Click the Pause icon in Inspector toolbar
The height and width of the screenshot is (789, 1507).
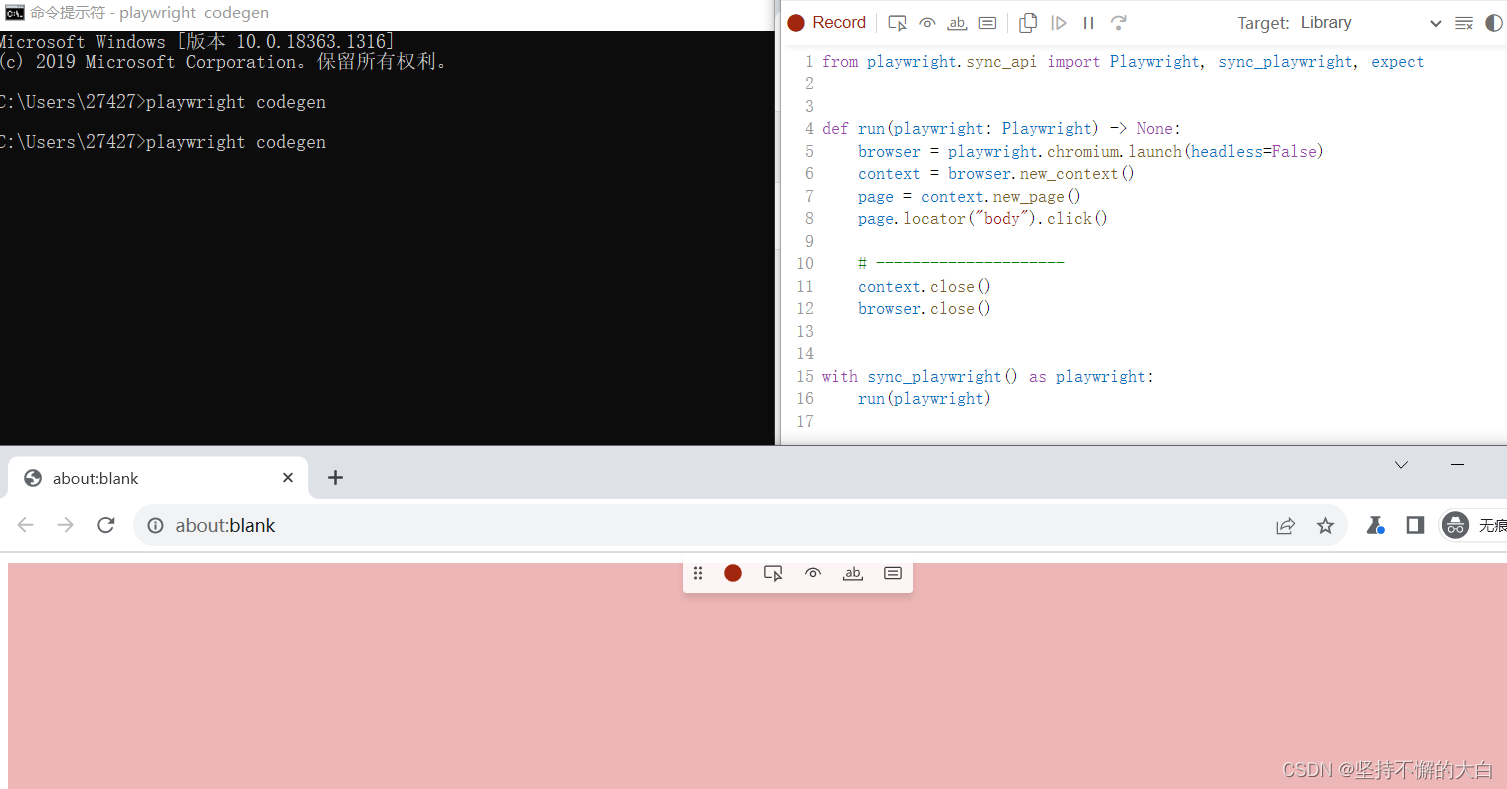pos(1089,23)
